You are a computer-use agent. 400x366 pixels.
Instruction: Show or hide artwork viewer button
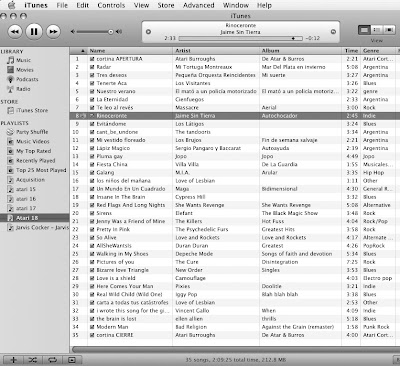click(72, 360)
